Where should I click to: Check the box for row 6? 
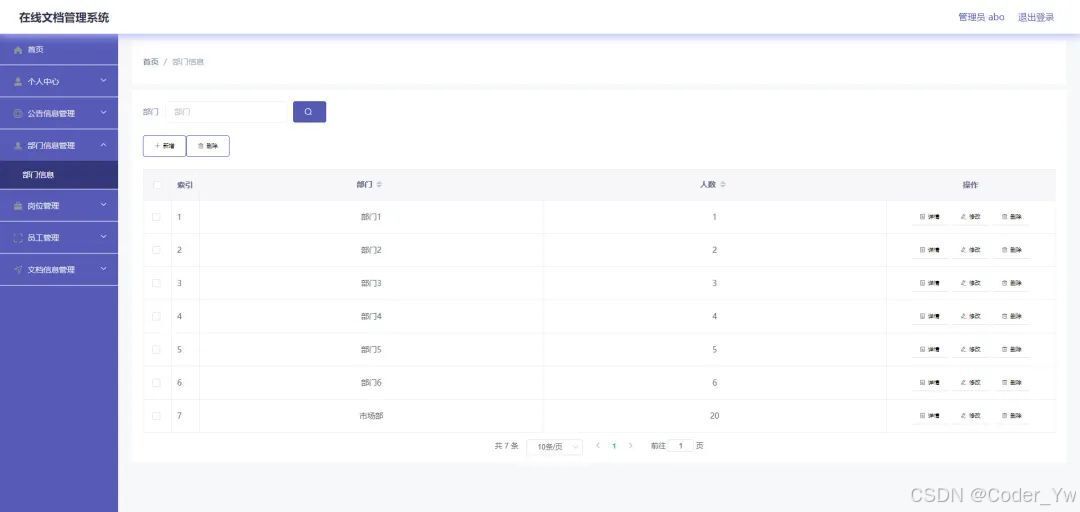point(156,382)
